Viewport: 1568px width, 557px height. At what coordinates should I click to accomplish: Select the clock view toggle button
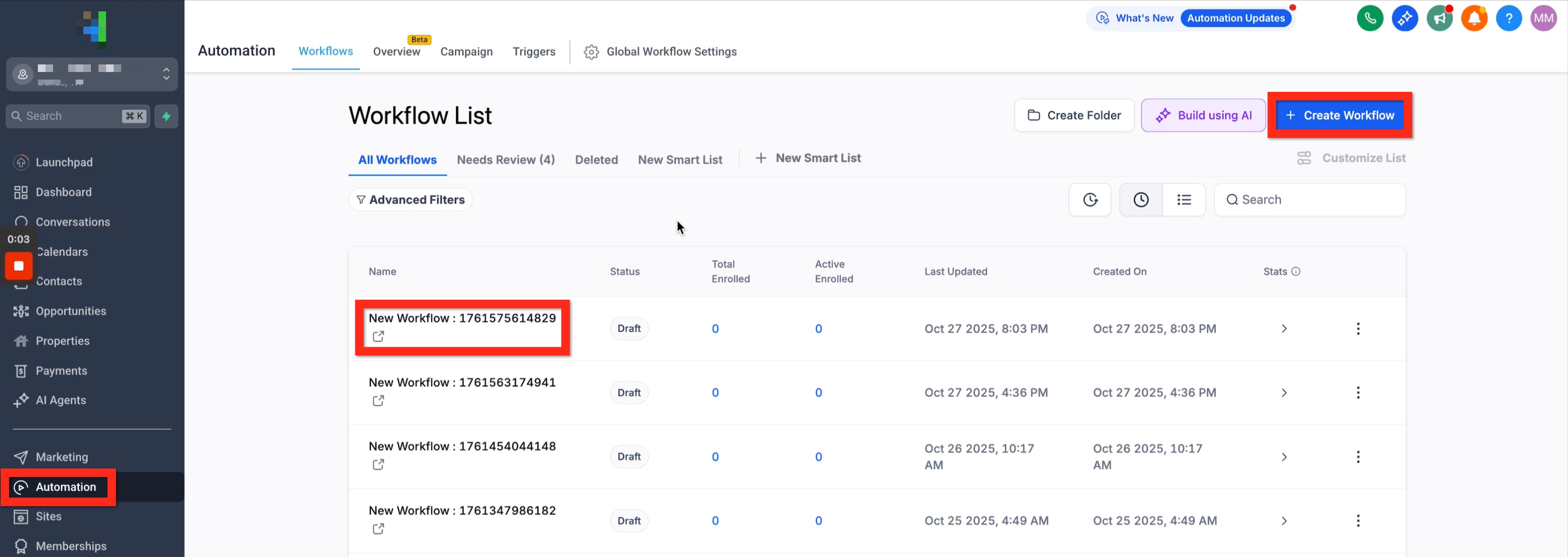pos(1141,200)
